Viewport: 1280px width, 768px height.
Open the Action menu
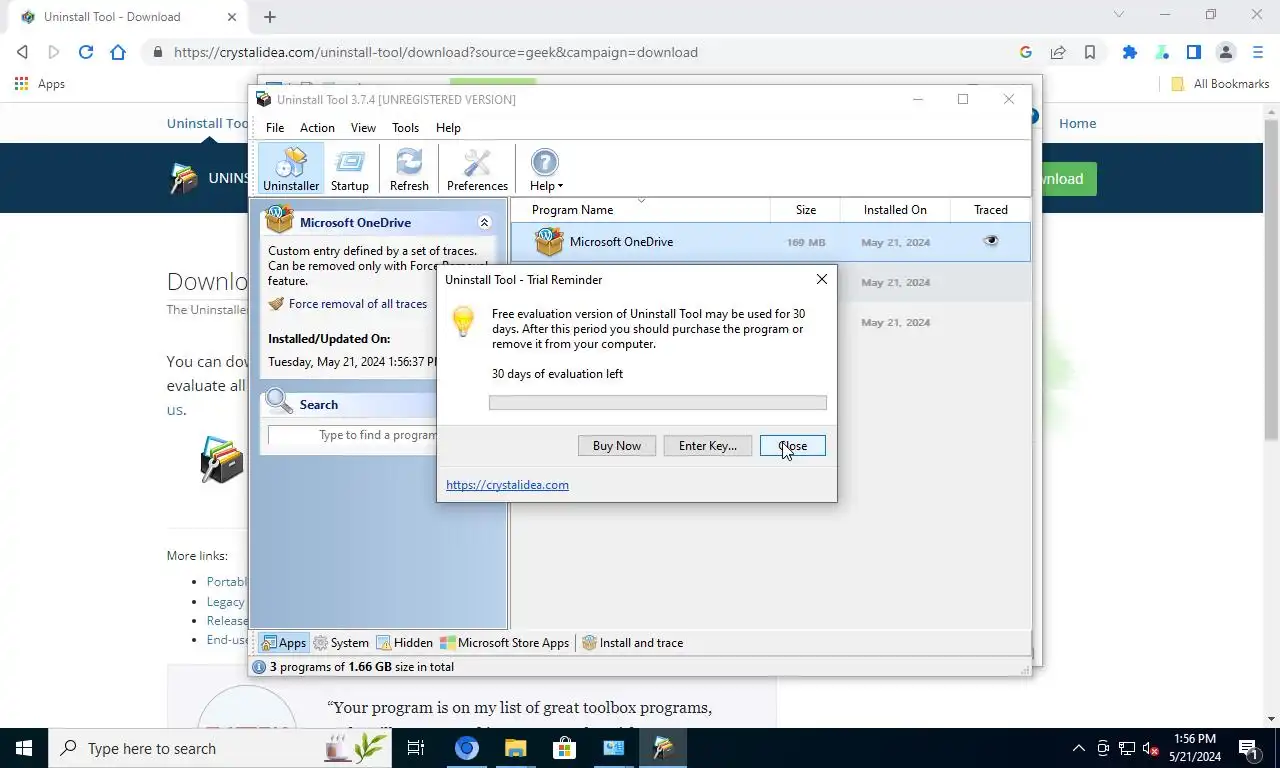pyautogui.click(x=317, y=128)
